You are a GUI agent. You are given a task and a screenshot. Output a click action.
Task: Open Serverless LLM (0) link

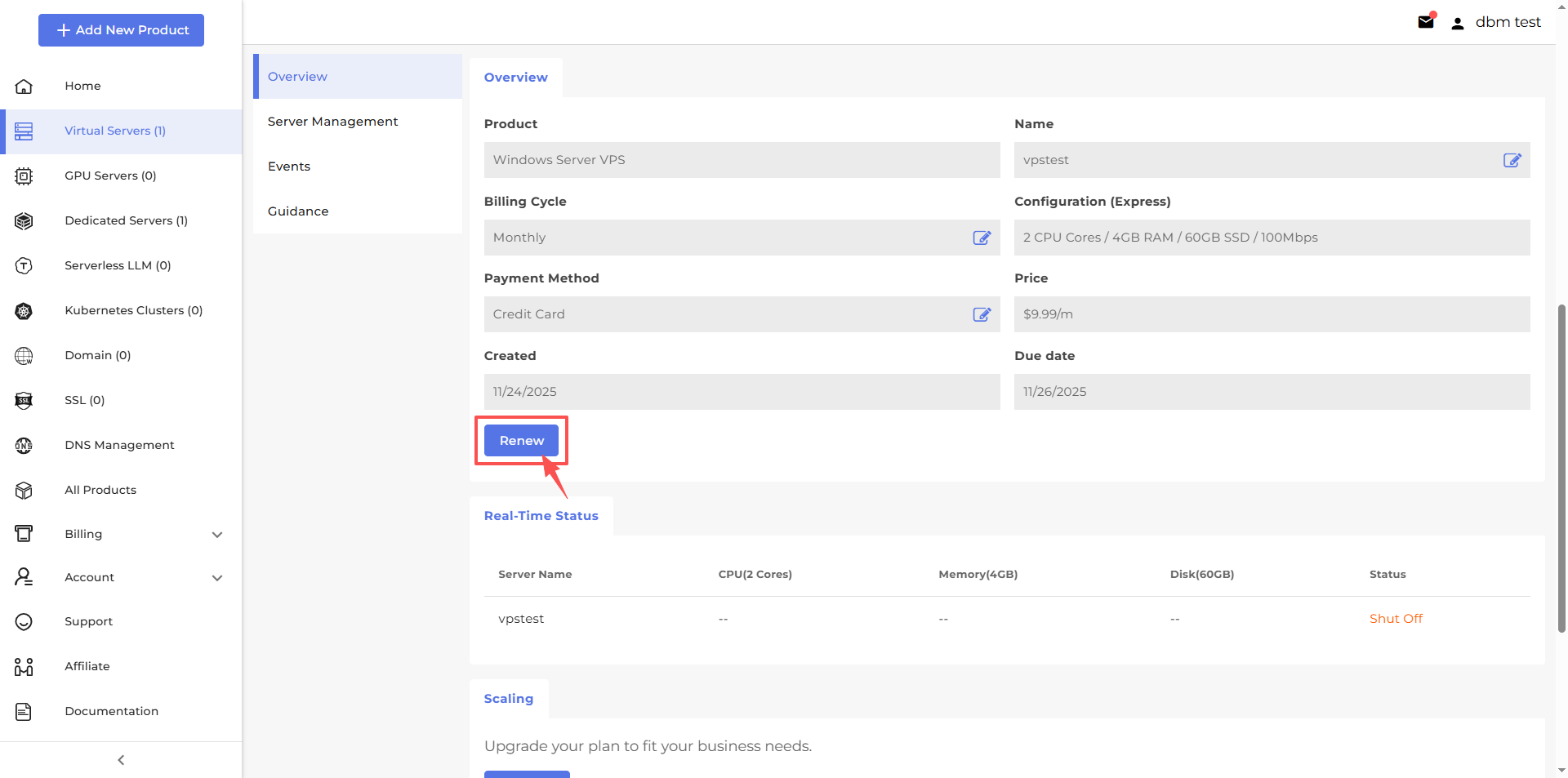[x=118, y=265]
